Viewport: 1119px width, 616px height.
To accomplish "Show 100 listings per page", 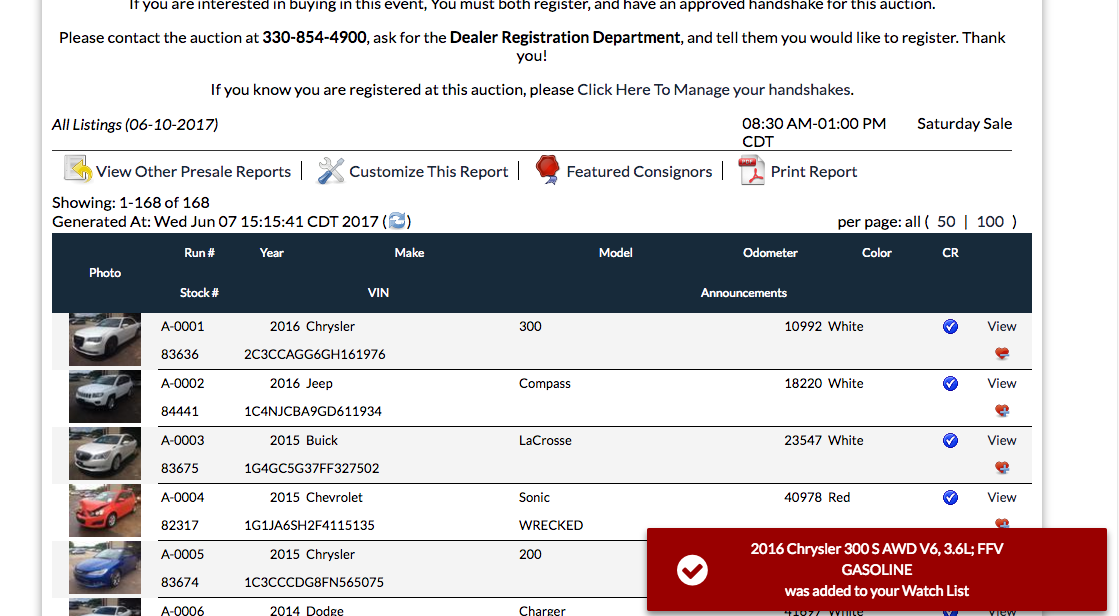I will [990, 221].
